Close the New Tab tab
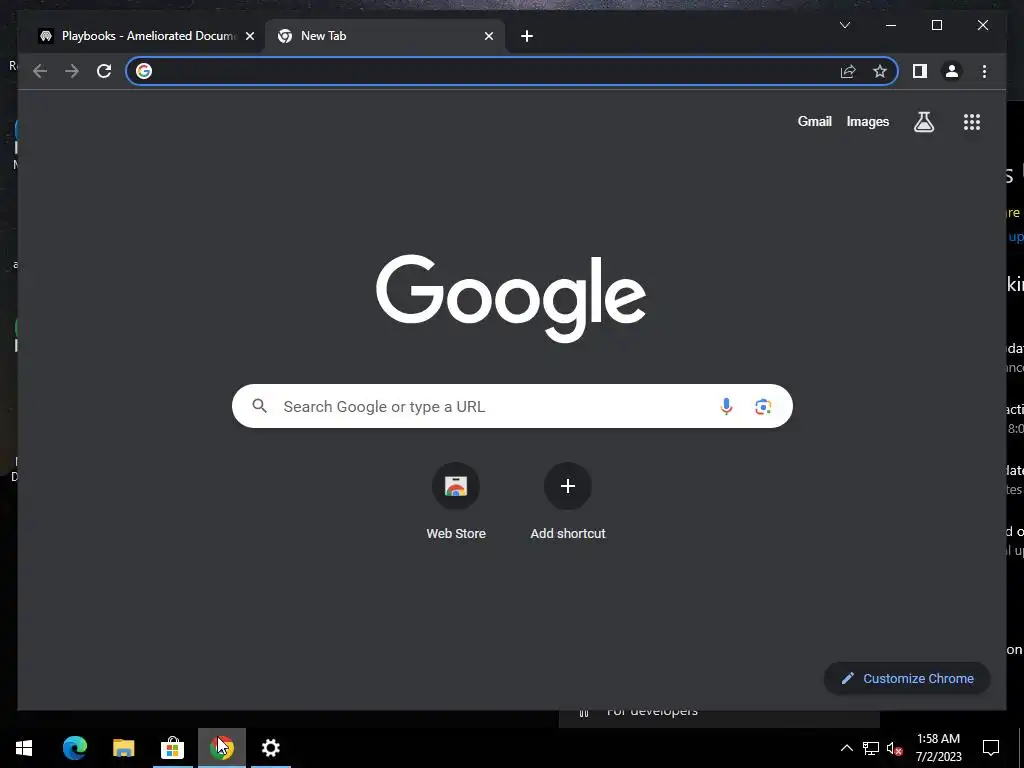 click(x=488, y=36)
